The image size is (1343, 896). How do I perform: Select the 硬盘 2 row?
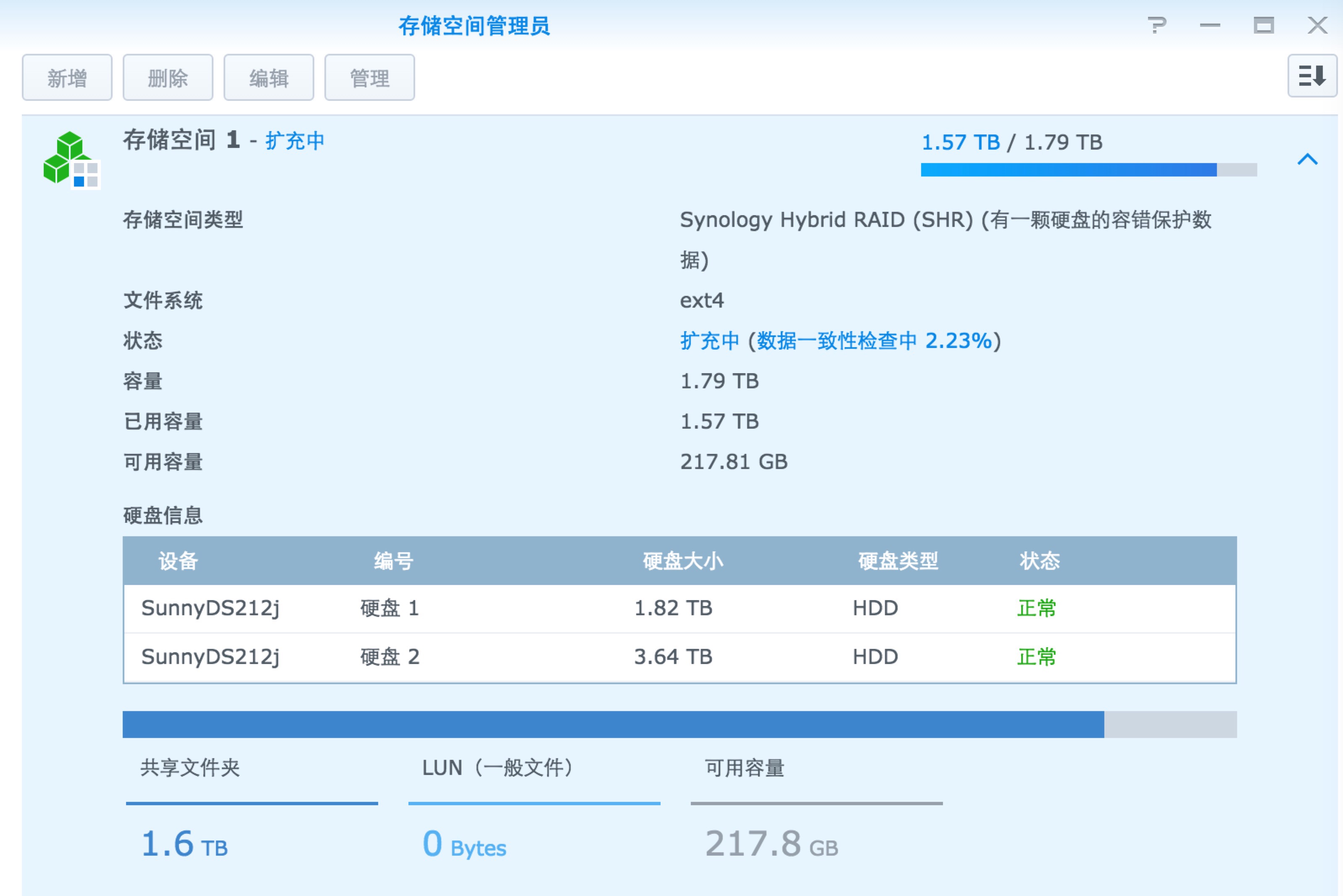680,657
